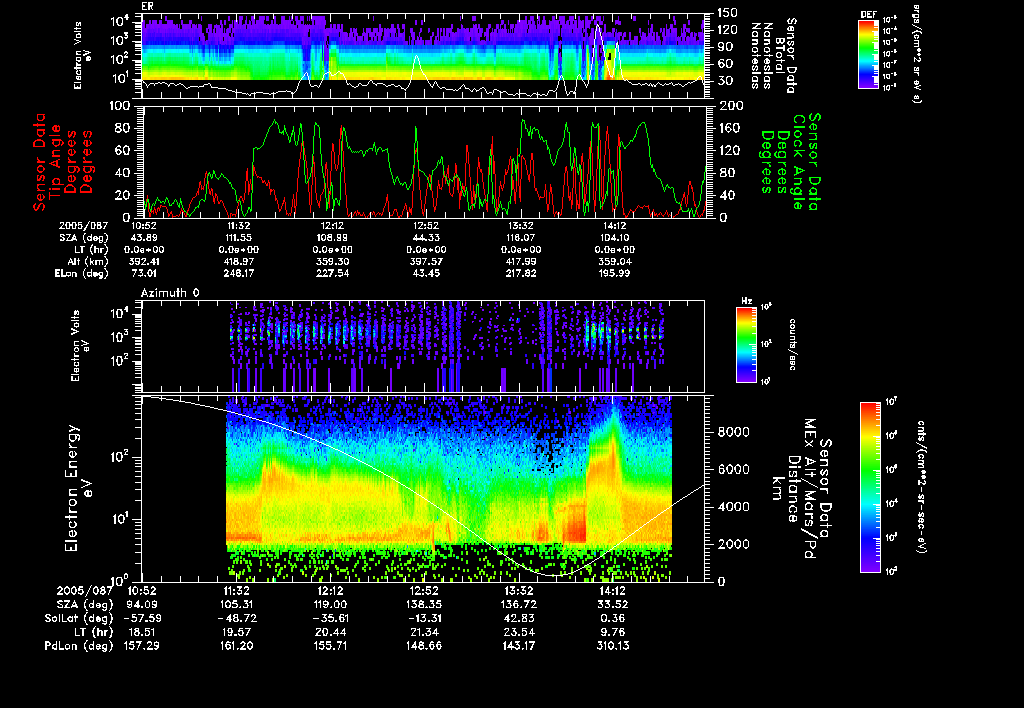Click the Azimuth 0 panel title
The height and width of the screenshot is (708, 1024).
(x=170, y=293)
